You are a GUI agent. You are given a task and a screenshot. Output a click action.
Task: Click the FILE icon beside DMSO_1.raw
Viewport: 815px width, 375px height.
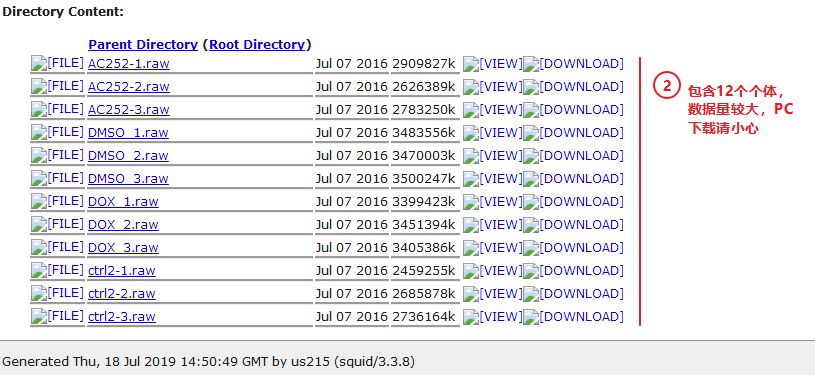pos(57,133)
